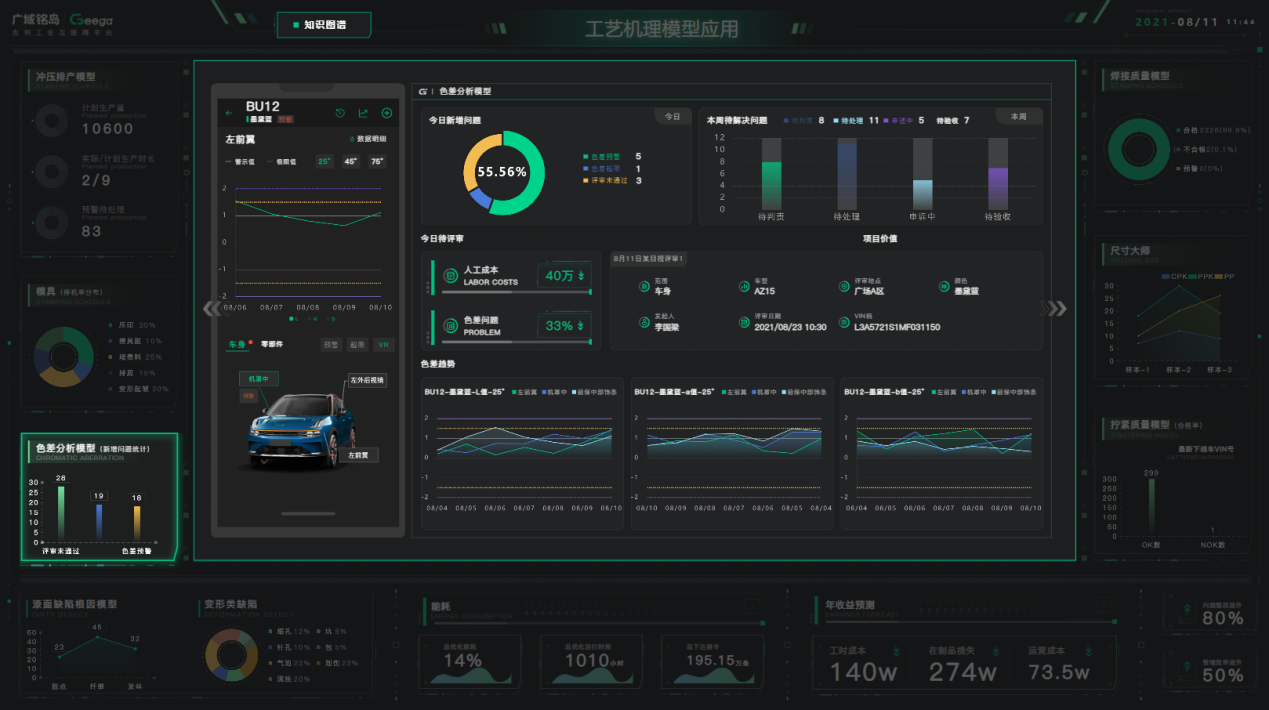Go to next panel with right chevrons

(1054, 309)
